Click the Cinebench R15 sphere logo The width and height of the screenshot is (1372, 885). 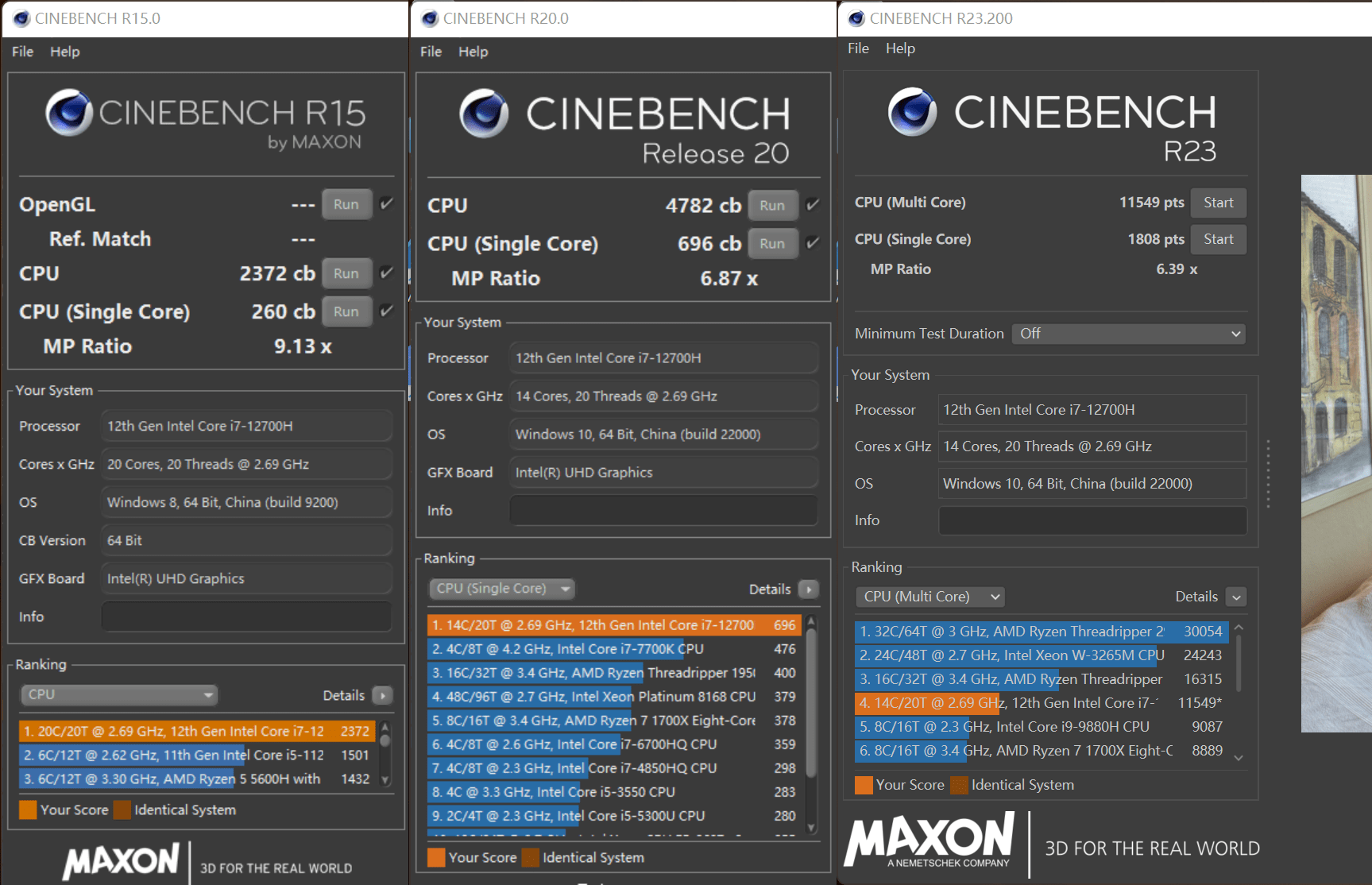point(69,112)
